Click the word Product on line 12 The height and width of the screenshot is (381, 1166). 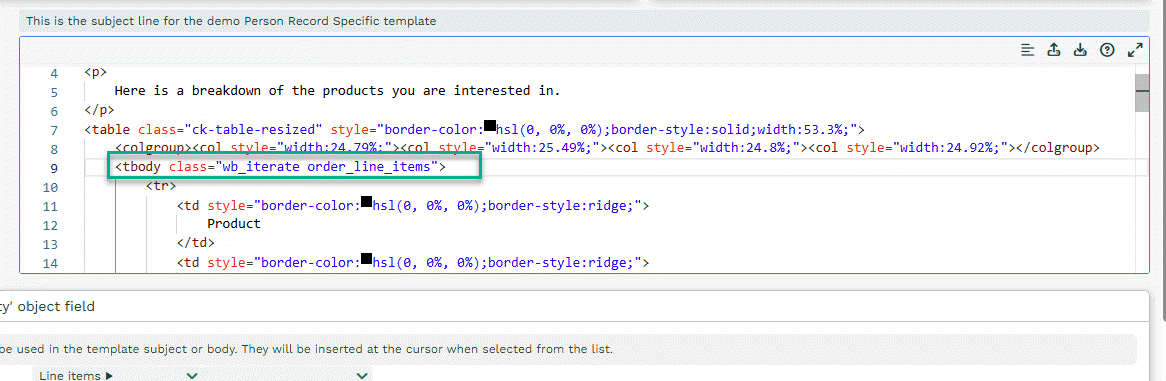pyautogui.click(x=234, y=224)
